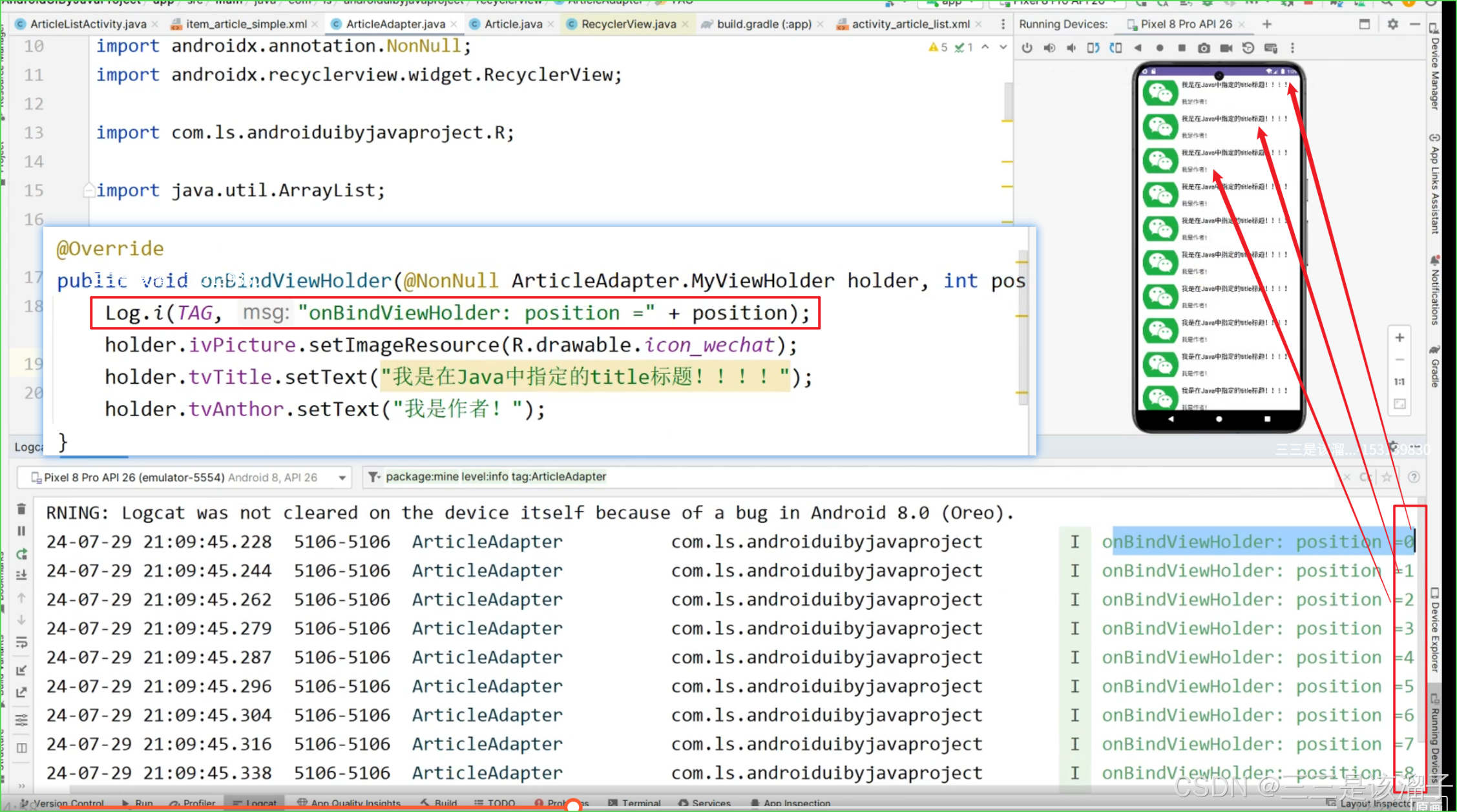The height and width of the screenshot is (812, 1457).
Task: Pause Logcat output
Action: point(21,531)
